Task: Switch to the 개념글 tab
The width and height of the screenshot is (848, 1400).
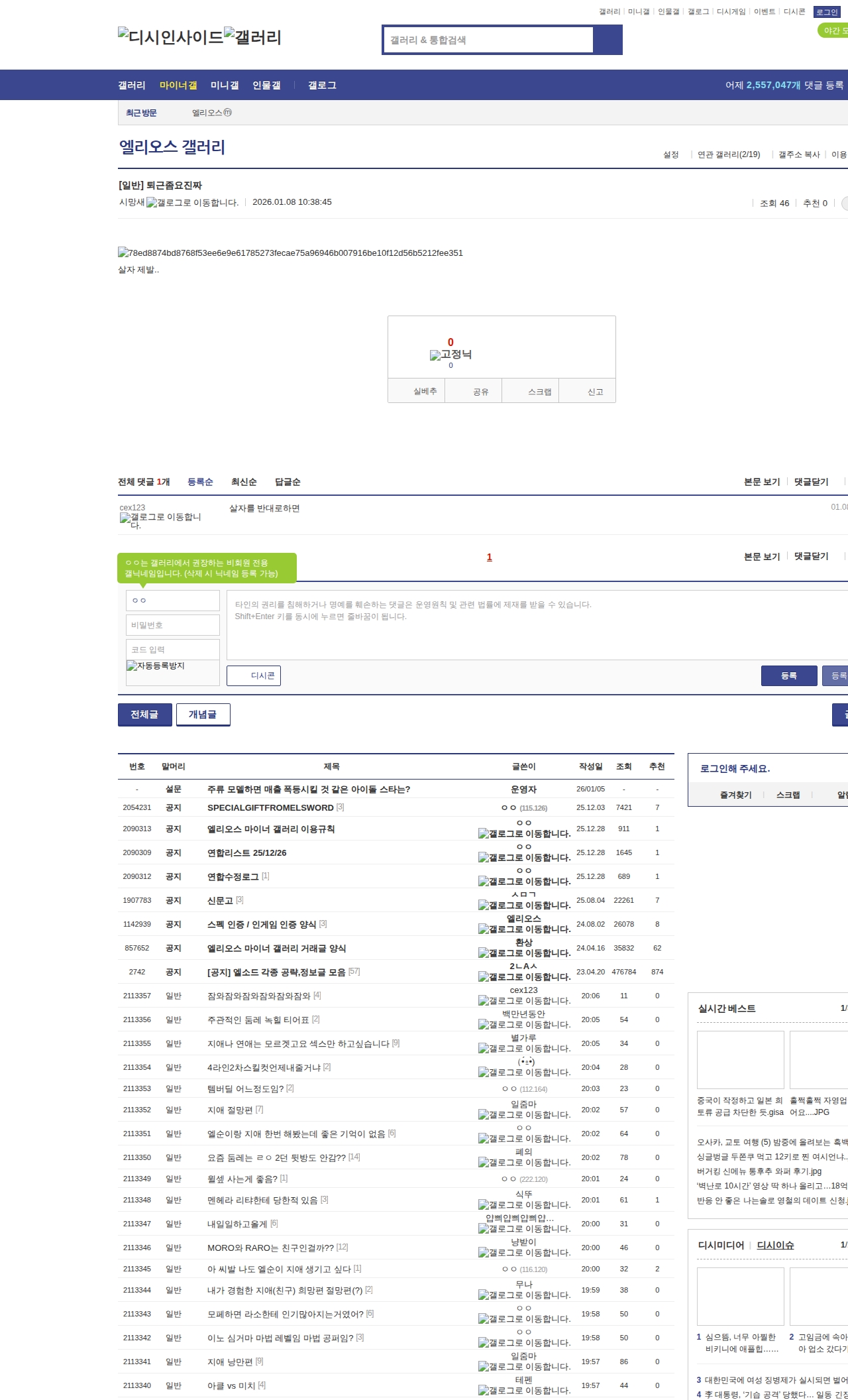Action: 203,715
